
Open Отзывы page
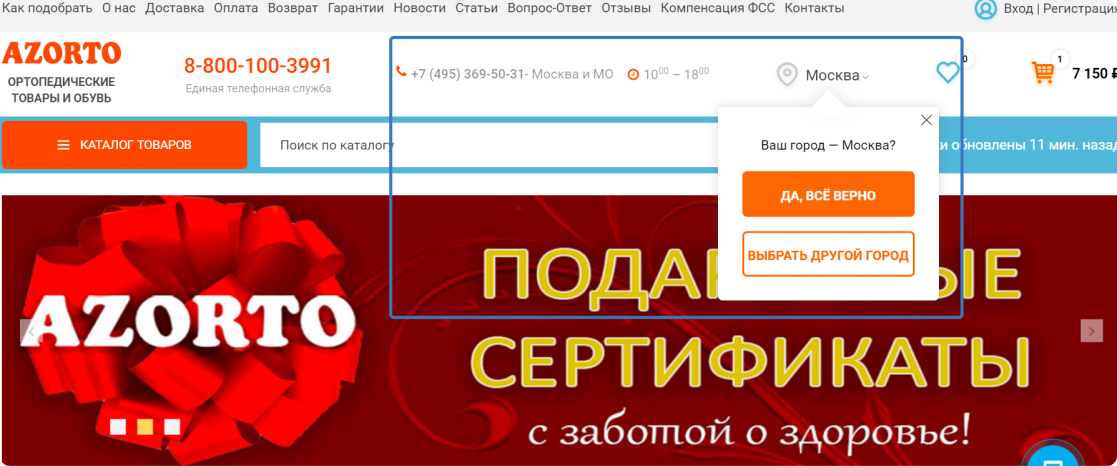(x=626, y=9)
